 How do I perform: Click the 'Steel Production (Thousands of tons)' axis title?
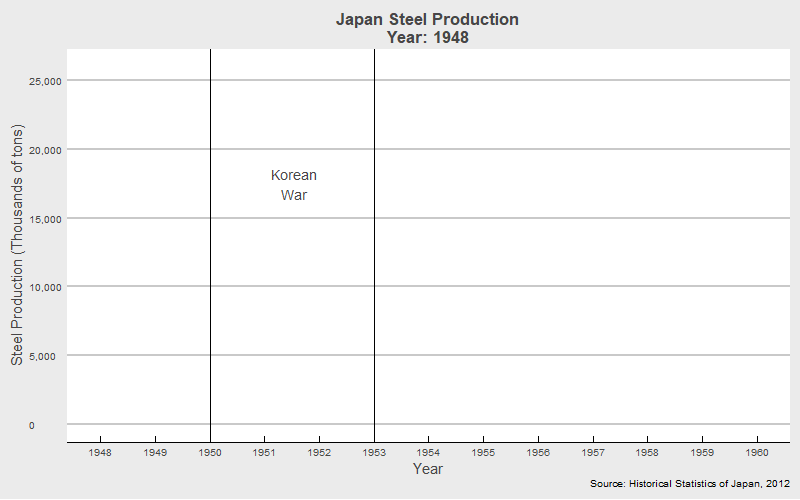pos(17,245)
